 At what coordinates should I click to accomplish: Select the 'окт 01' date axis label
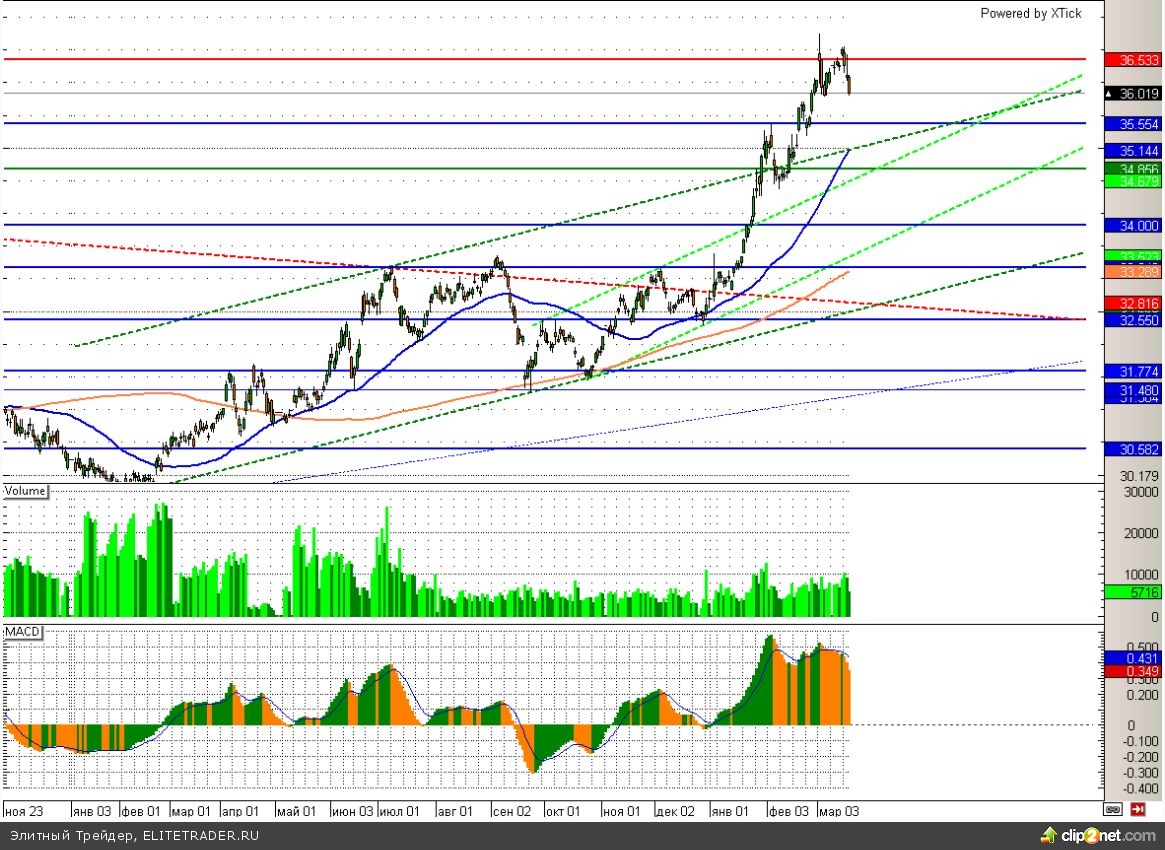click(x=562, y=811)
